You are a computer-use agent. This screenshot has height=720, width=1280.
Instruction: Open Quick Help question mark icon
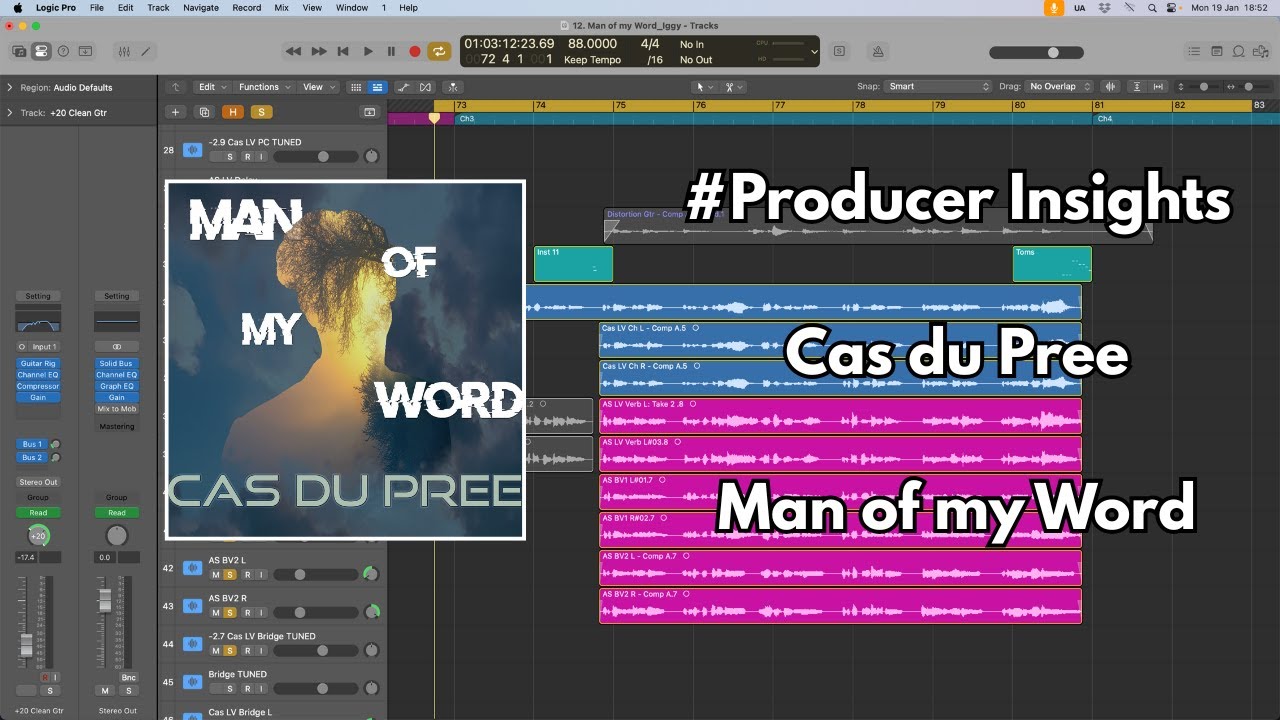[x=63, y=51]
